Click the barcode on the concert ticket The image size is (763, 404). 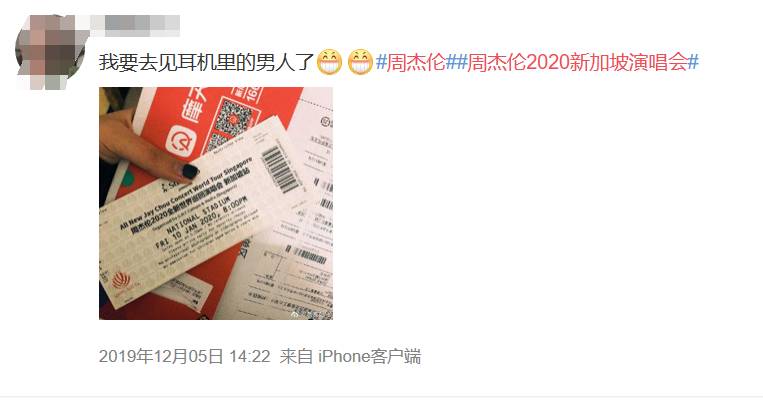[281, 168]
